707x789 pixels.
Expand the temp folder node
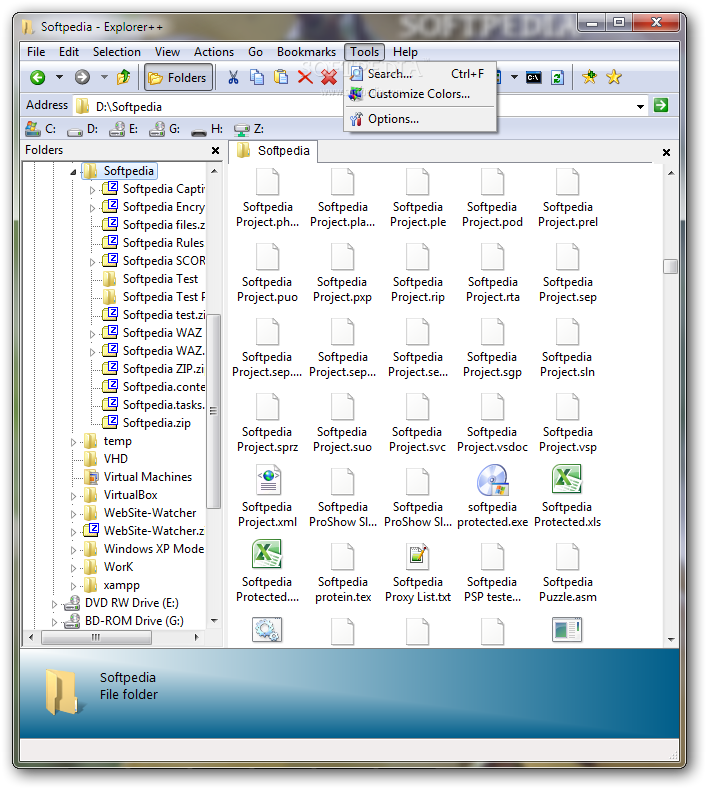[x=73, y=442]
